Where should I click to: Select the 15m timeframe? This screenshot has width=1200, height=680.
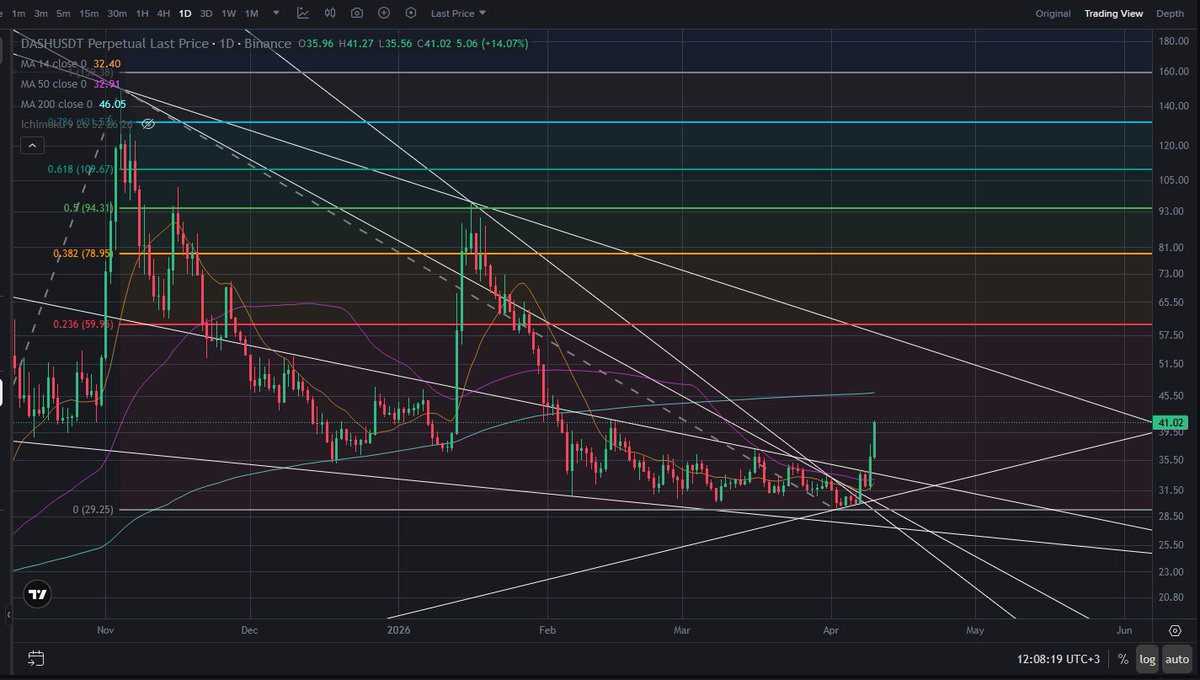pos(89,14)
